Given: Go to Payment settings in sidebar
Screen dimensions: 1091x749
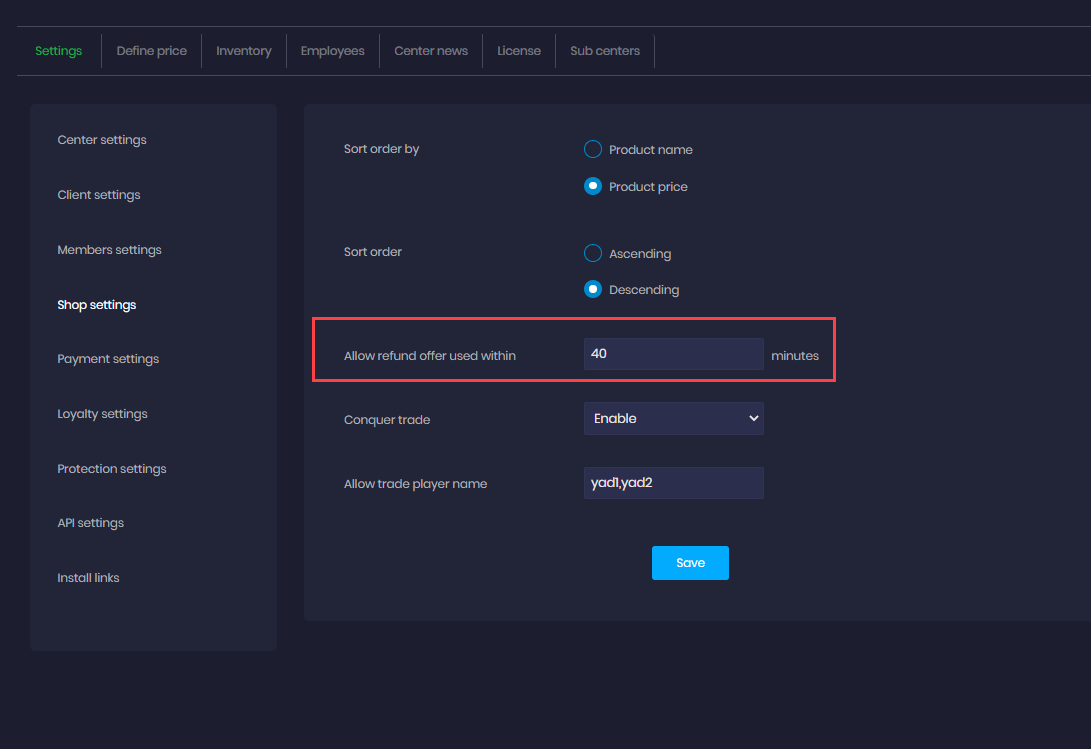Looking at the screenshot, I should 108,359.
